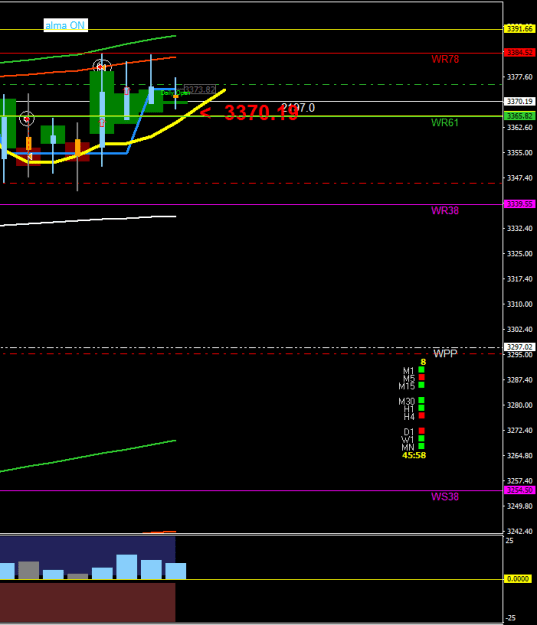This screenshot has height=625, width=537.
Task: Click the green square next to M15
Action: [421, 385]
